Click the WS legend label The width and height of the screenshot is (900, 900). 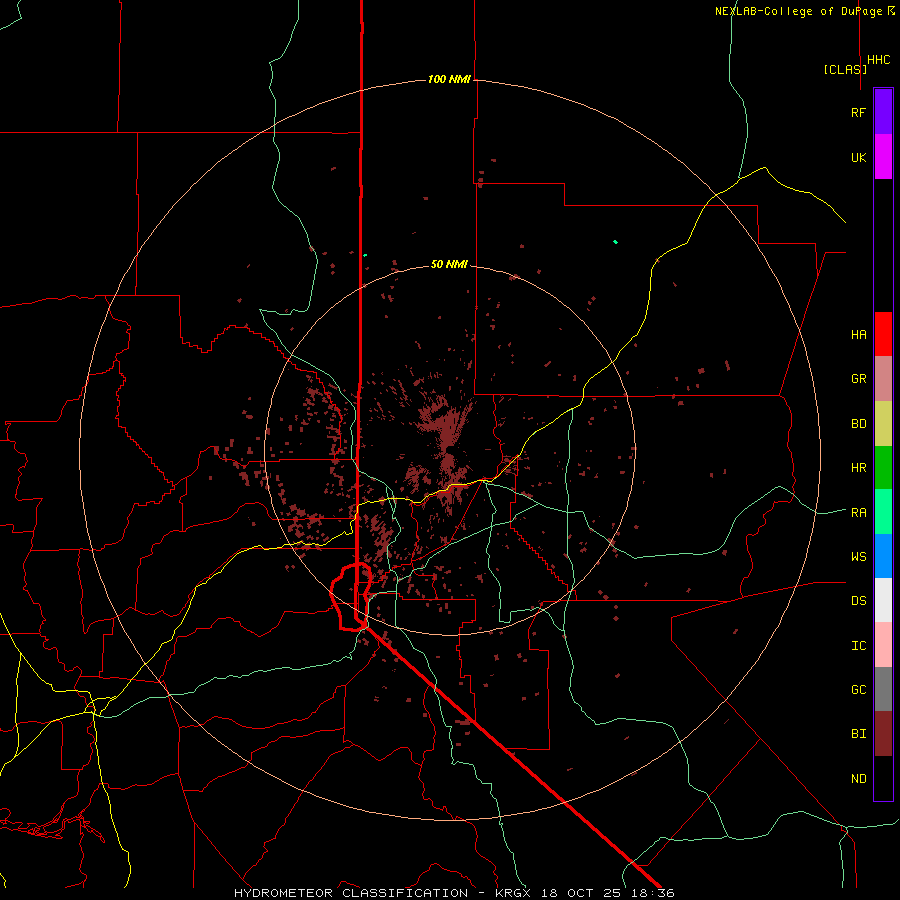(x=858, y=557)
